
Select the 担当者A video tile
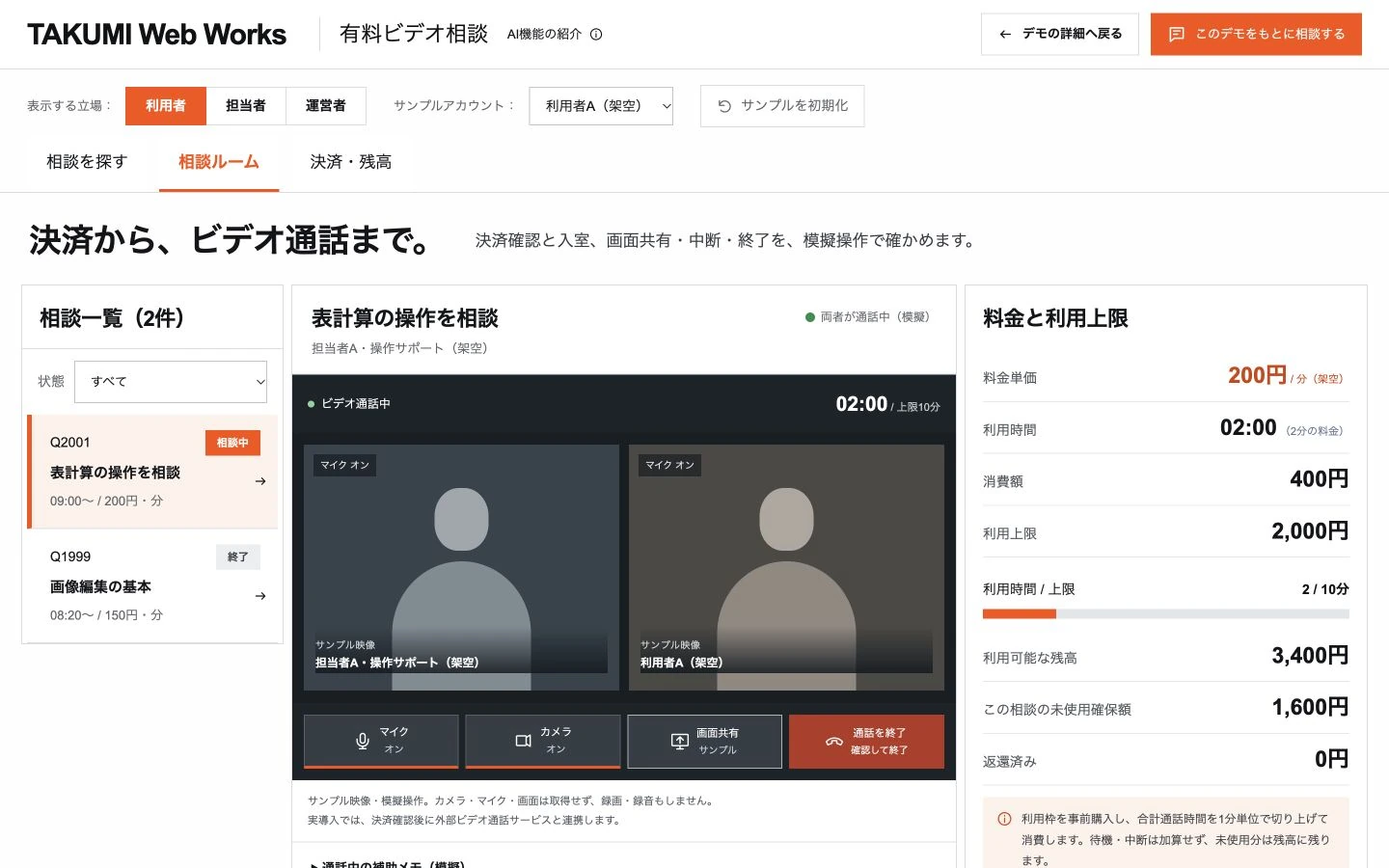point(461,567)
